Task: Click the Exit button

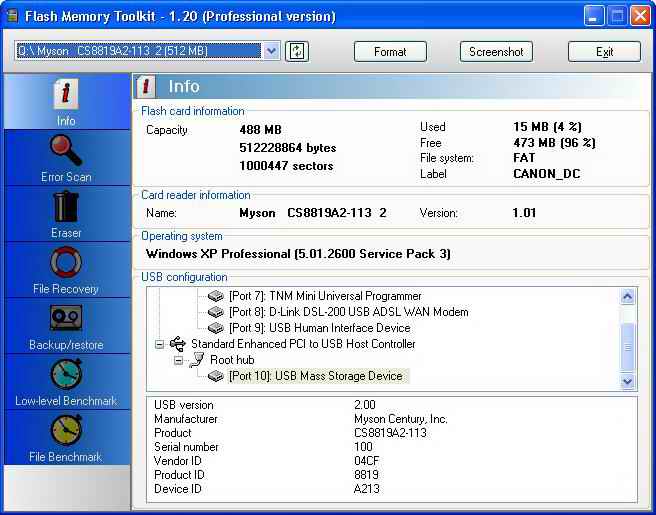Action: click(604, 51)
